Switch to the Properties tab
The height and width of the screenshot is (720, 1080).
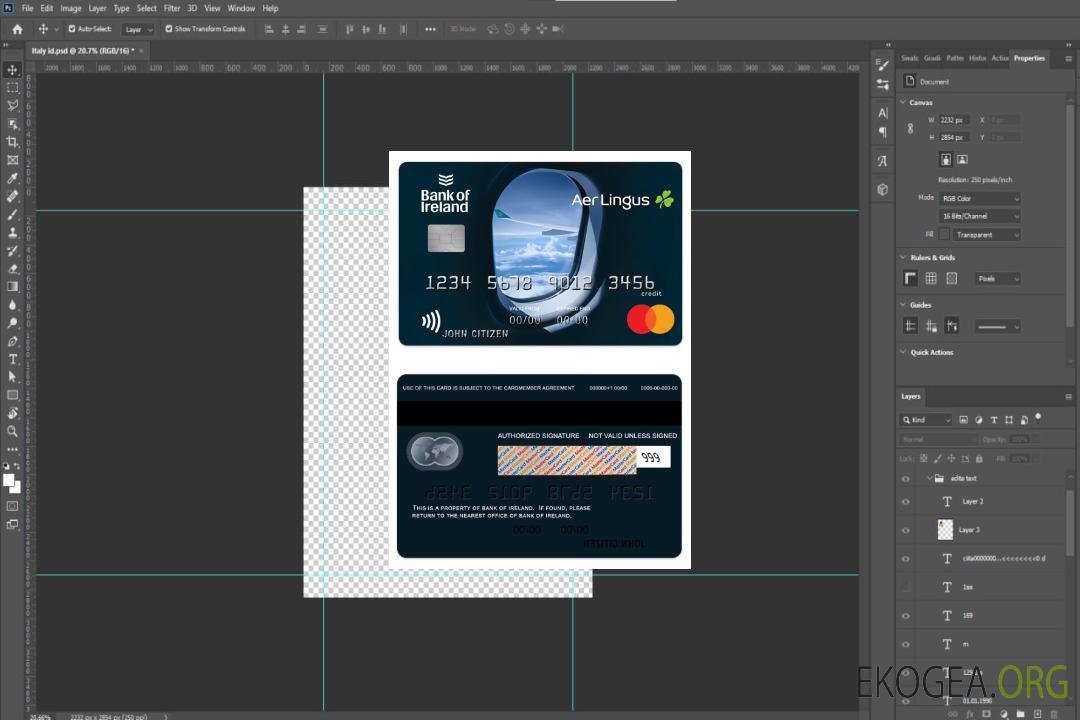[x=1029, y=58]
